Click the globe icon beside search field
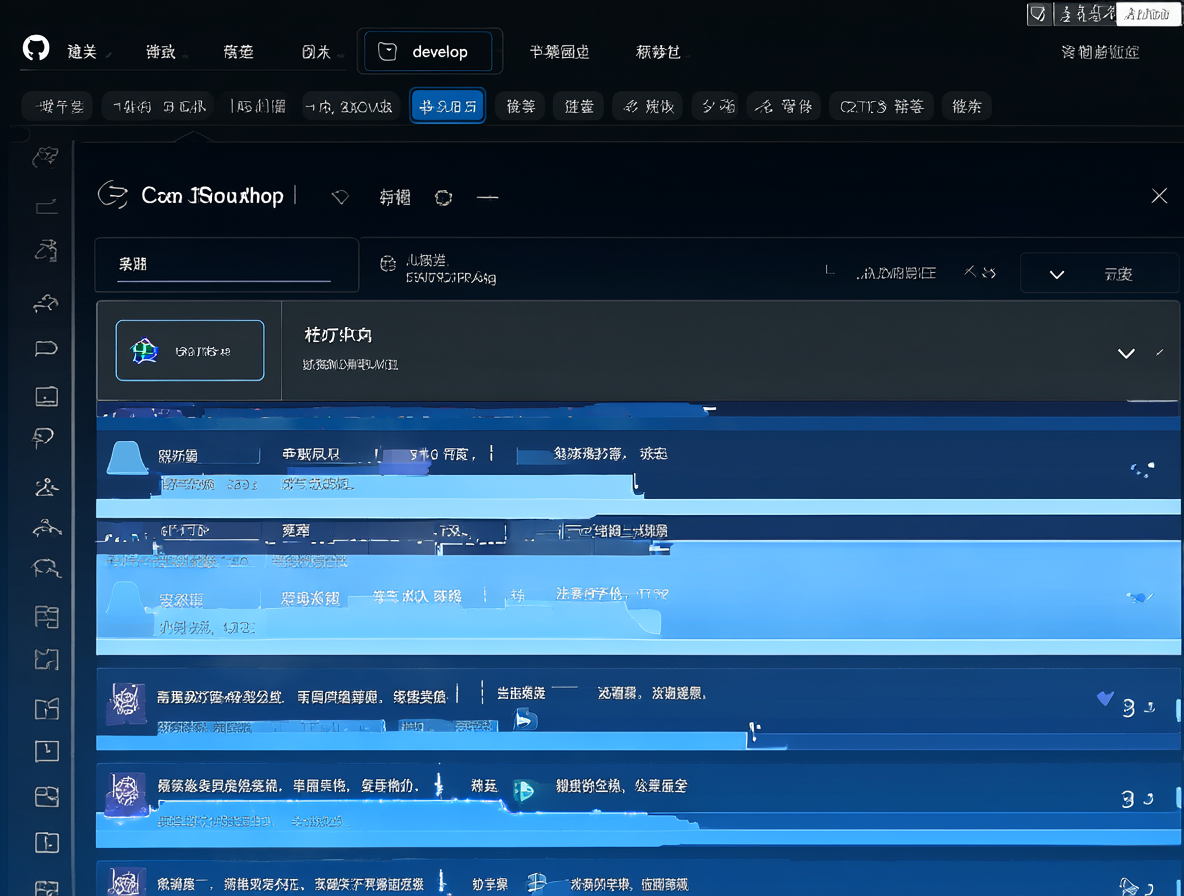The width and height of the screenshot is (1184, 896). pos(388,263)
